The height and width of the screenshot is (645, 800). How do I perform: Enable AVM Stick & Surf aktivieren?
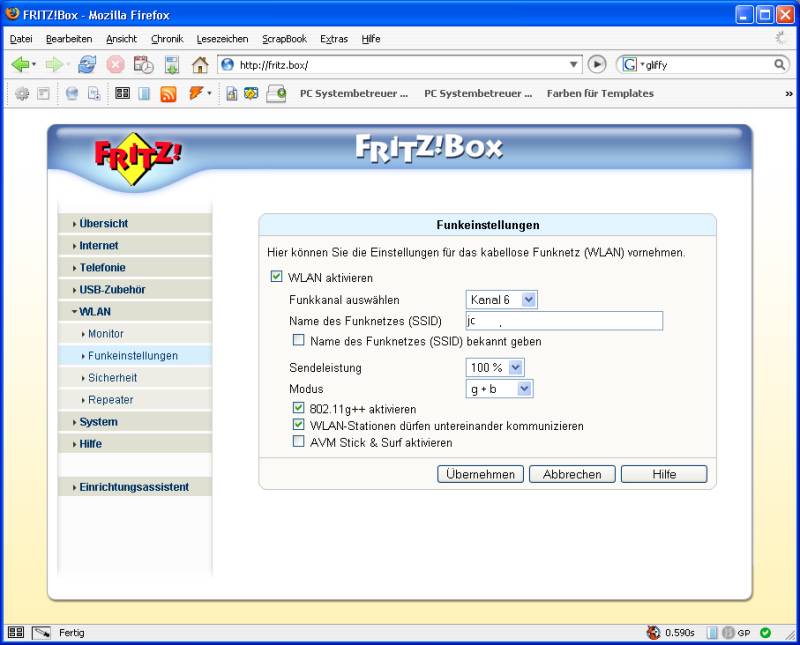coord(298,441)
